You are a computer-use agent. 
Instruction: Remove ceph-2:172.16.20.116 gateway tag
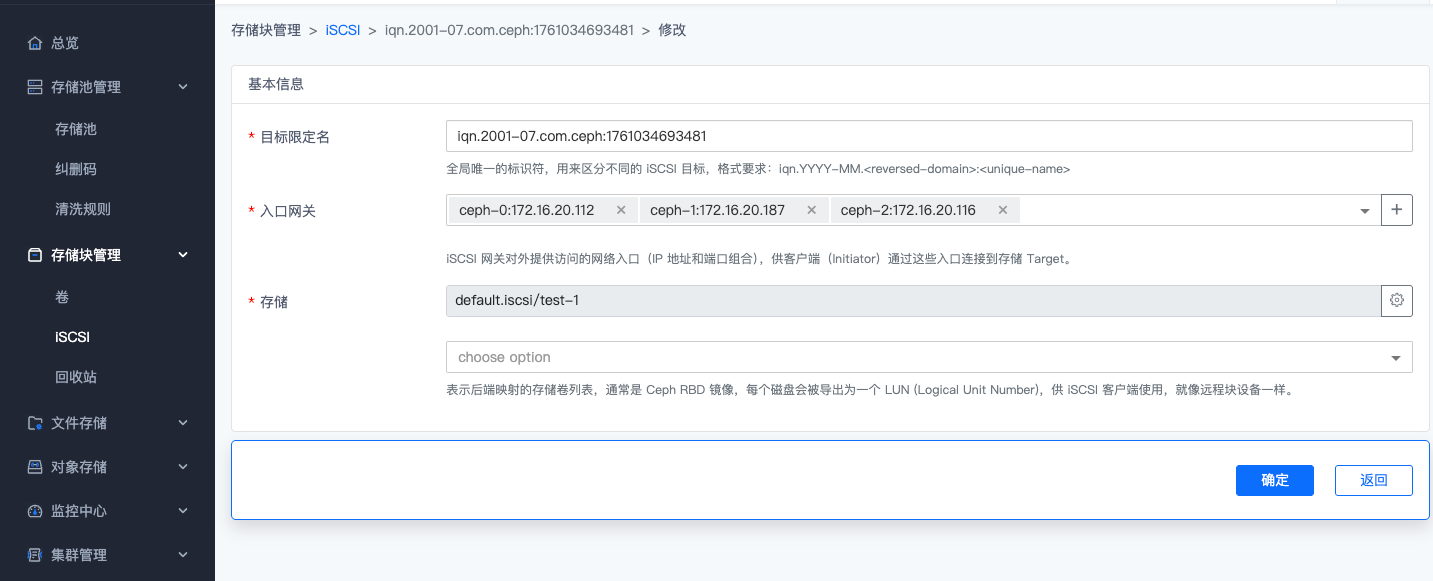point(1001,210)
